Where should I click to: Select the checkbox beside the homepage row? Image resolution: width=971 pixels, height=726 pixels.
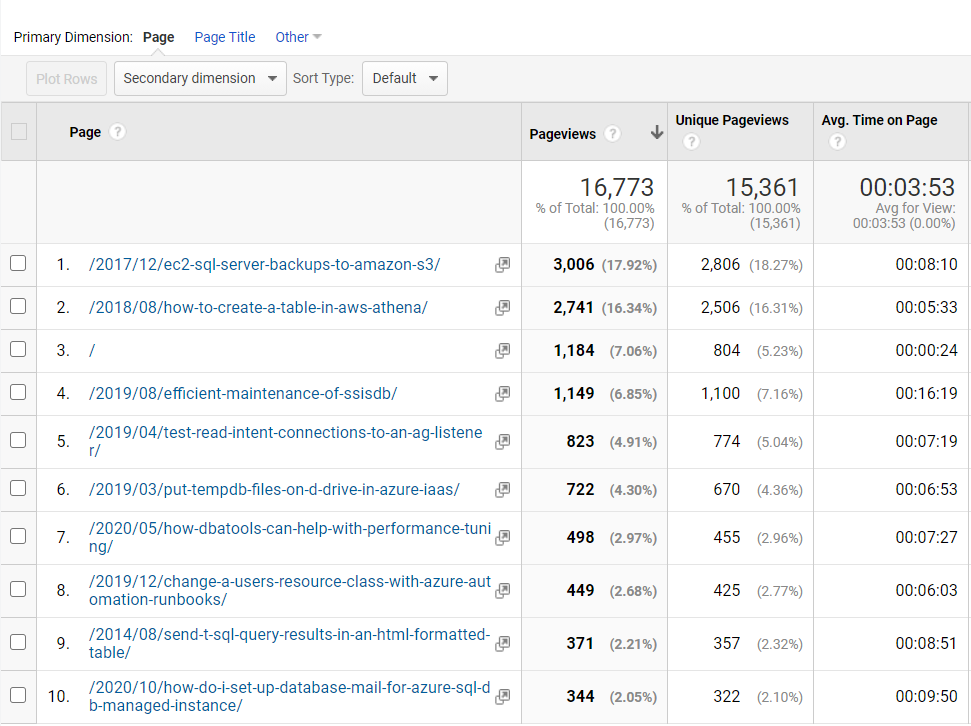[x=17, y=351]
